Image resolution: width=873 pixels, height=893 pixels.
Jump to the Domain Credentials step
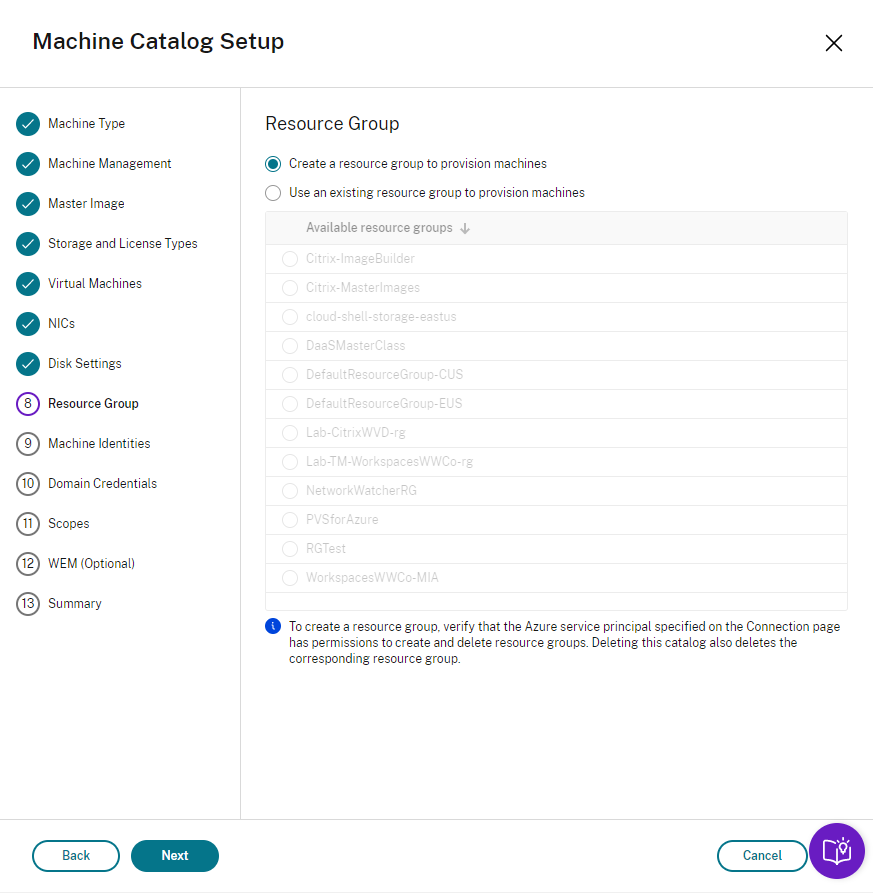coord(102,484)
